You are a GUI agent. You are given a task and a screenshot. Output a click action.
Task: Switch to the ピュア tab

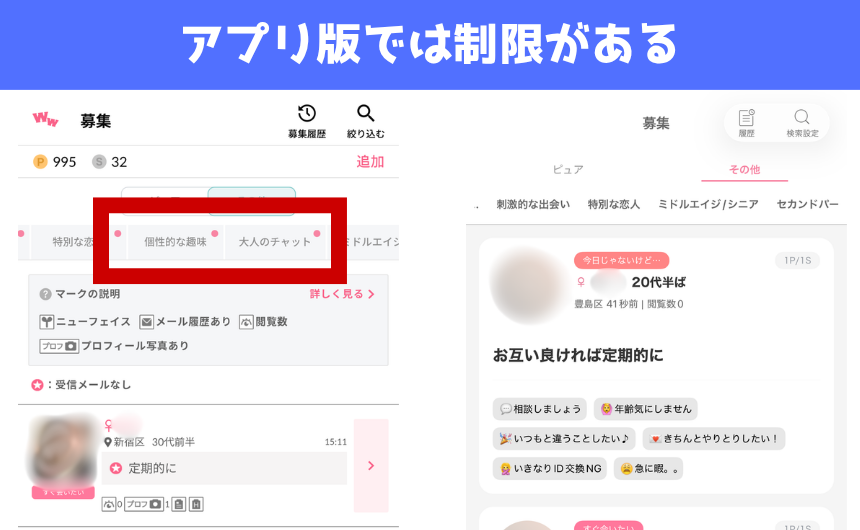coord(568,170)
